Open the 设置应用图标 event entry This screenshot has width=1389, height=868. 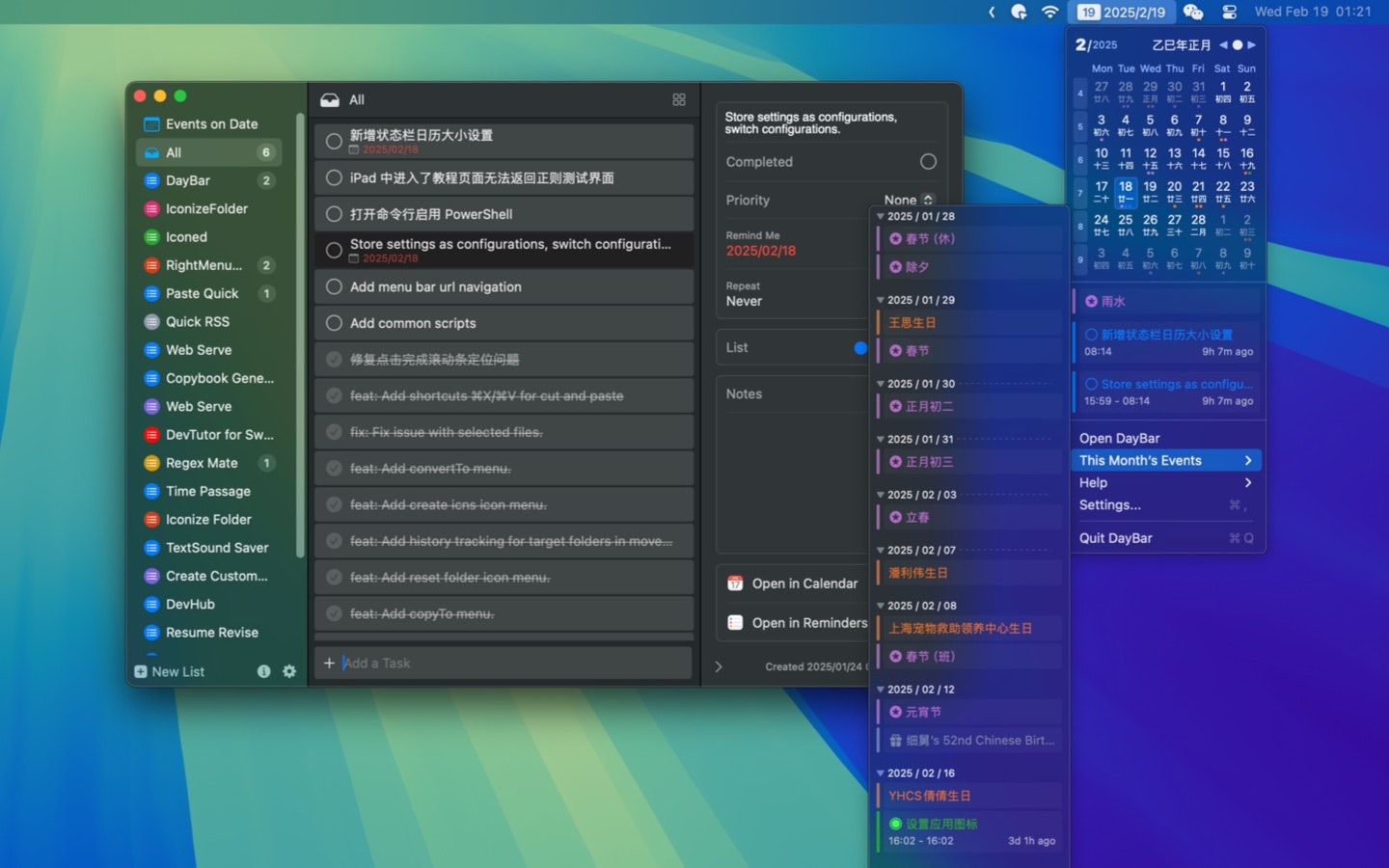(x=969, y=831)
